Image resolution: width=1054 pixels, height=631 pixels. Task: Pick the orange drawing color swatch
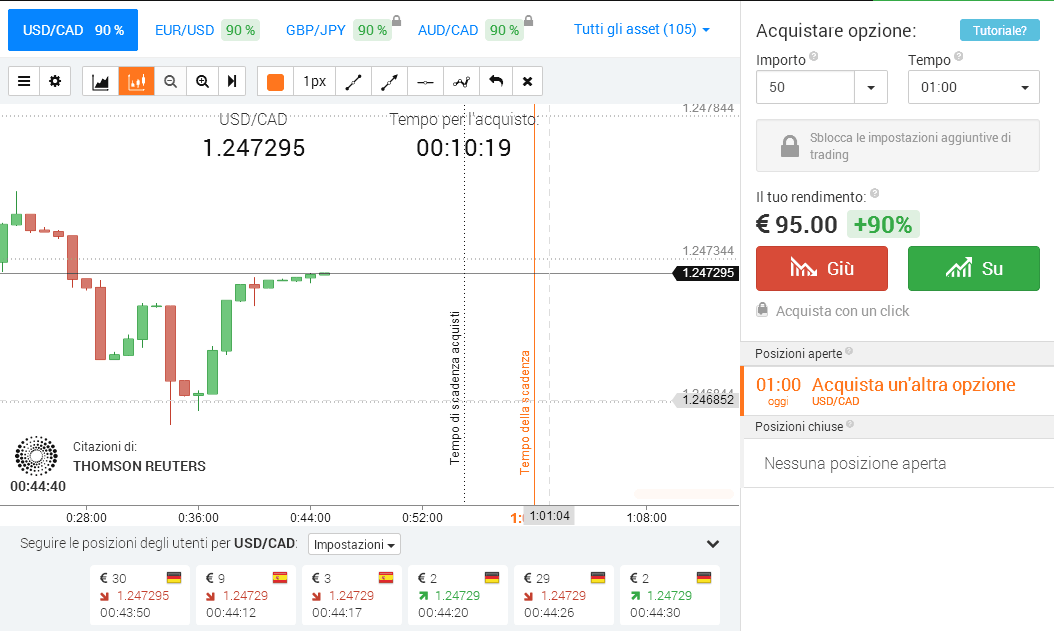pos(276,82)
